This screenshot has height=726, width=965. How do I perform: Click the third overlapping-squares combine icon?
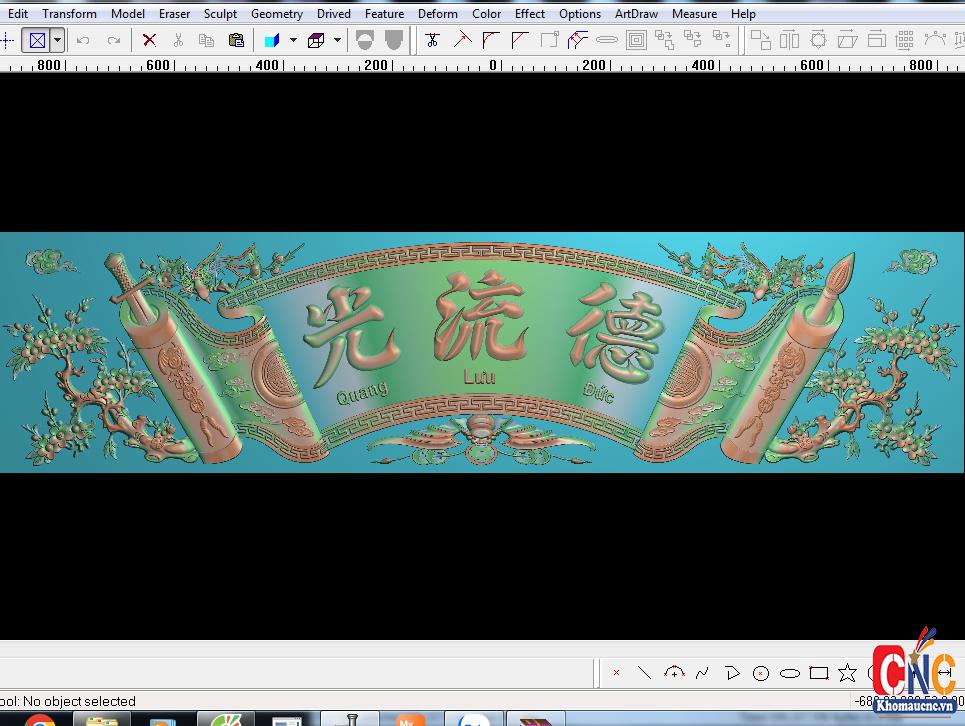click(x=722, y=41)
